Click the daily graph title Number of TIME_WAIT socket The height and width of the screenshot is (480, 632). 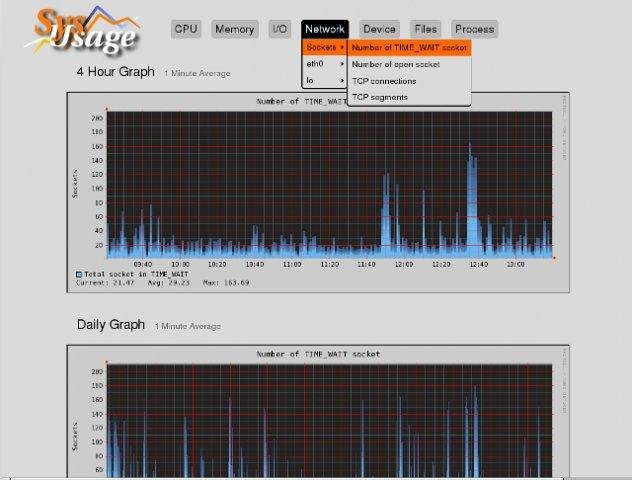318,354
